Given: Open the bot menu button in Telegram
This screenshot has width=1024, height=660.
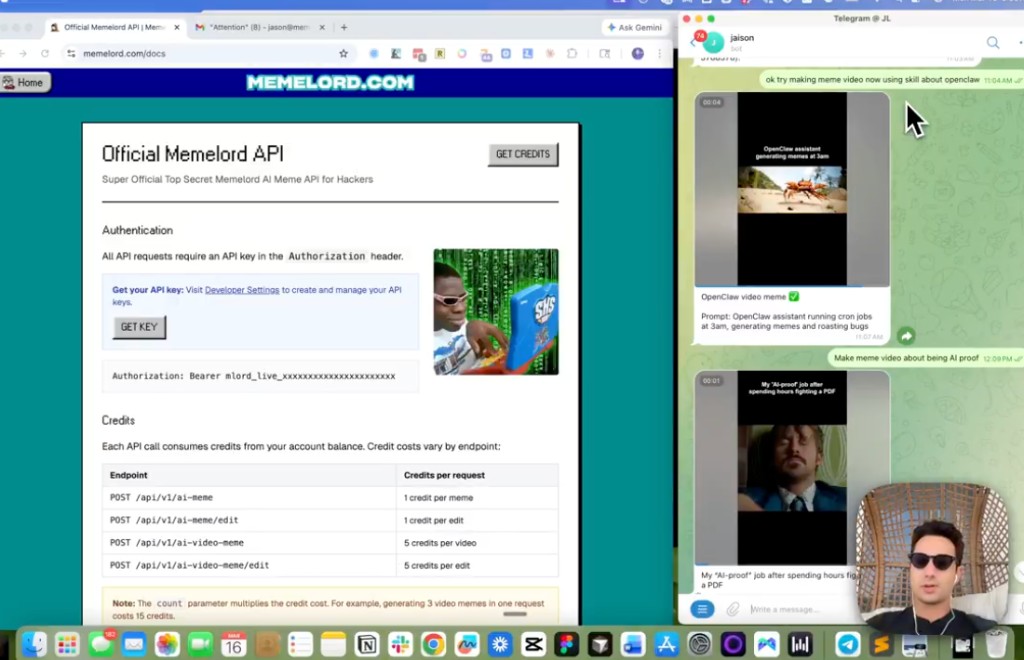Looking at the screenshot, I should (x=702, y=609).
